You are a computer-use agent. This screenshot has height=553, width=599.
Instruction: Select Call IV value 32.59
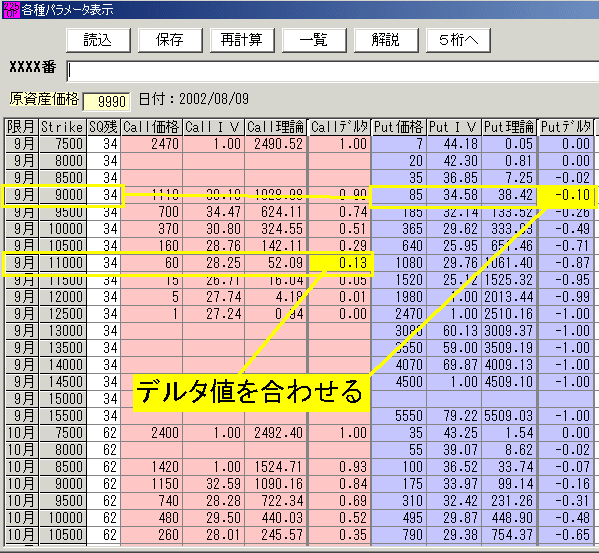pos(213,484)
